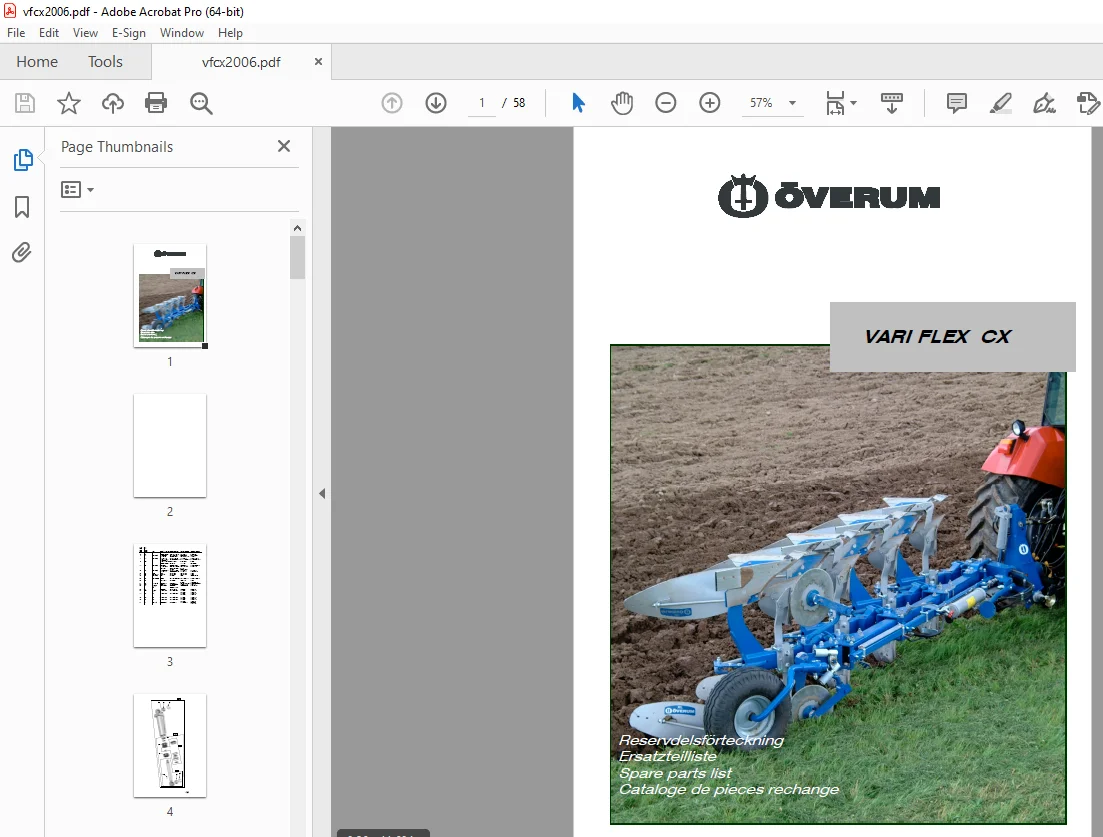Select page 4 diagram thumbnail
The width and height of the screenshot is (1103, 837).
tap(170, 746)
